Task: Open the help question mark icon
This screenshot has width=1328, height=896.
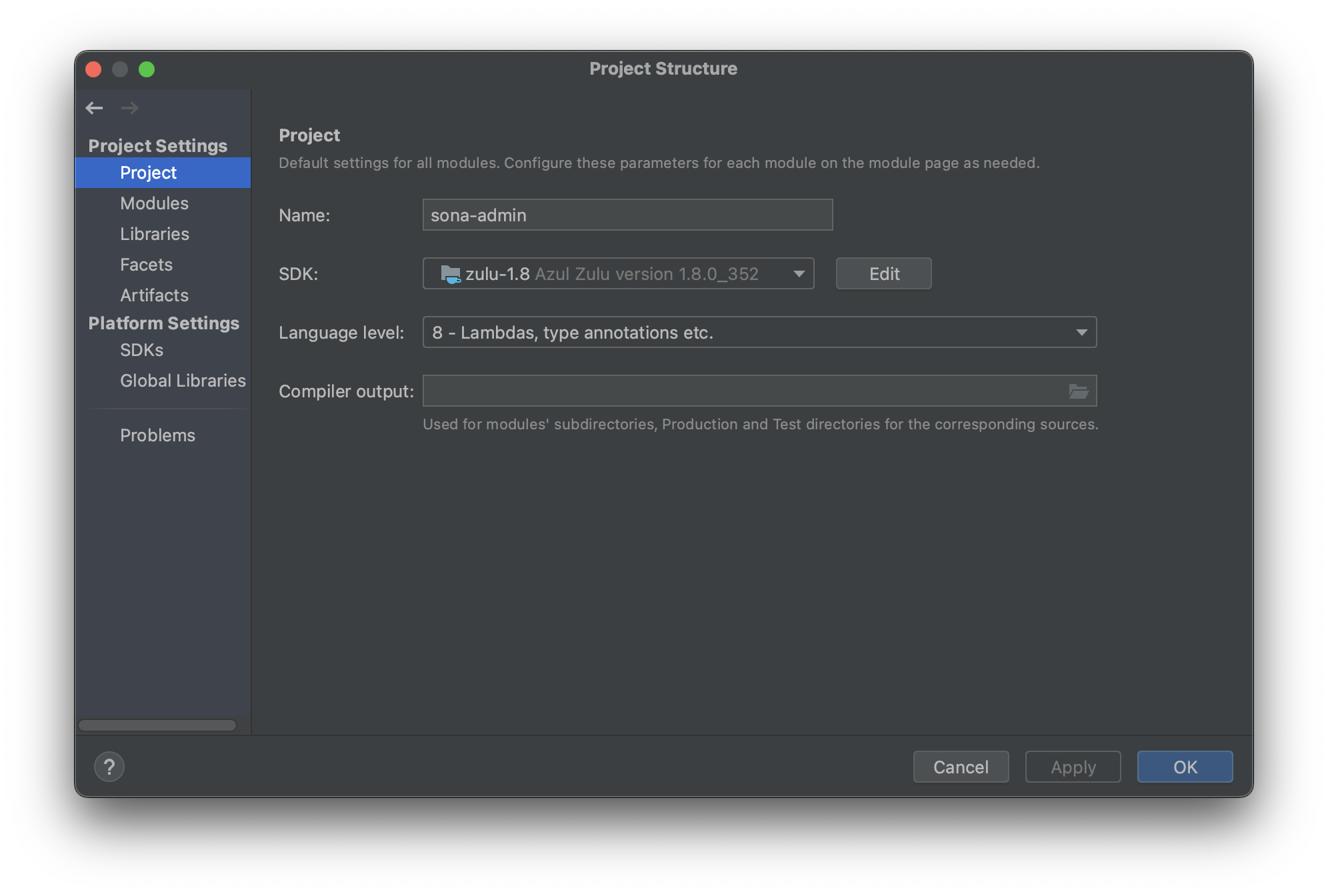Action: [109, 767]
